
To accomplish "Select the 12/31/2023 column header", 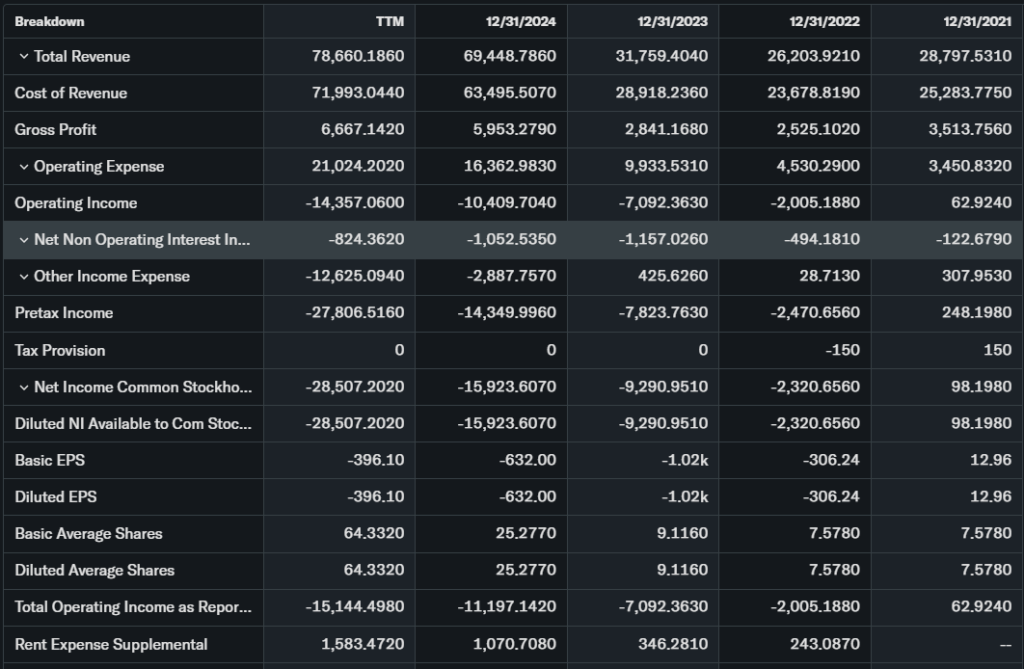I will click(672, 21).
